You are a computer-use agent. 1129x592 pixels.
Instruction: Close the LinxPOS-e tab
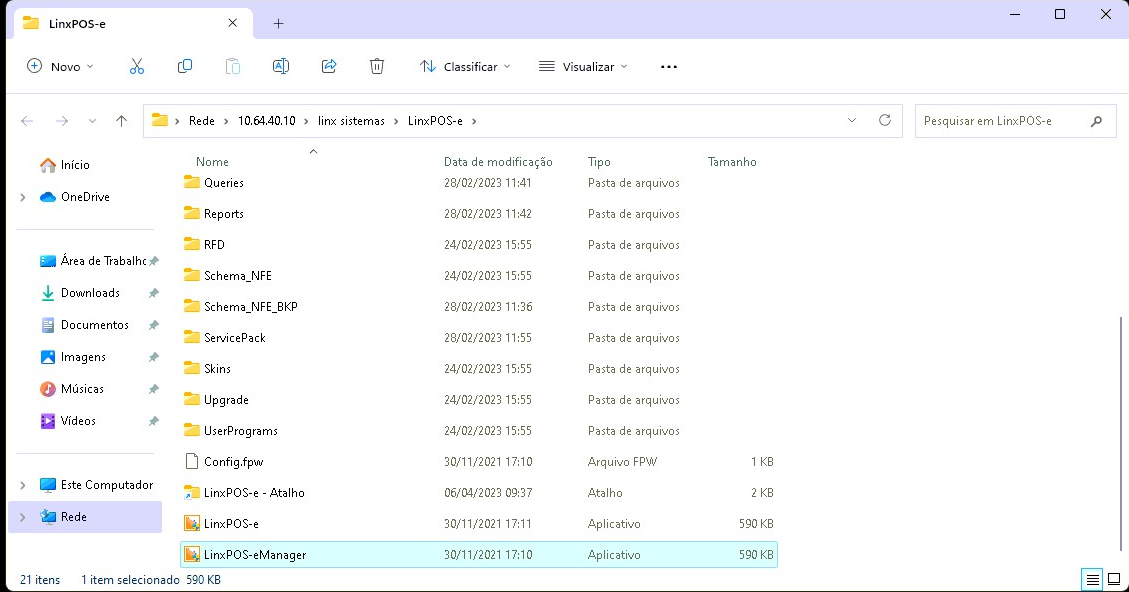click(233, 23)
